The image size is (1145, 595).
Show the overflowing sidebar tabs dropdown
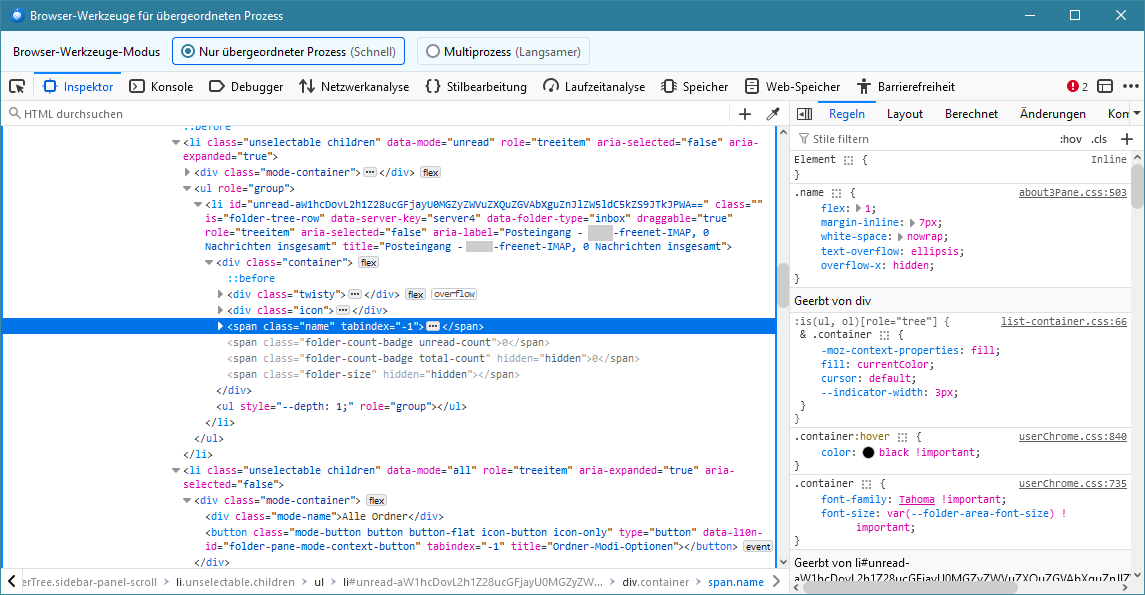(x=1135, y=114)
